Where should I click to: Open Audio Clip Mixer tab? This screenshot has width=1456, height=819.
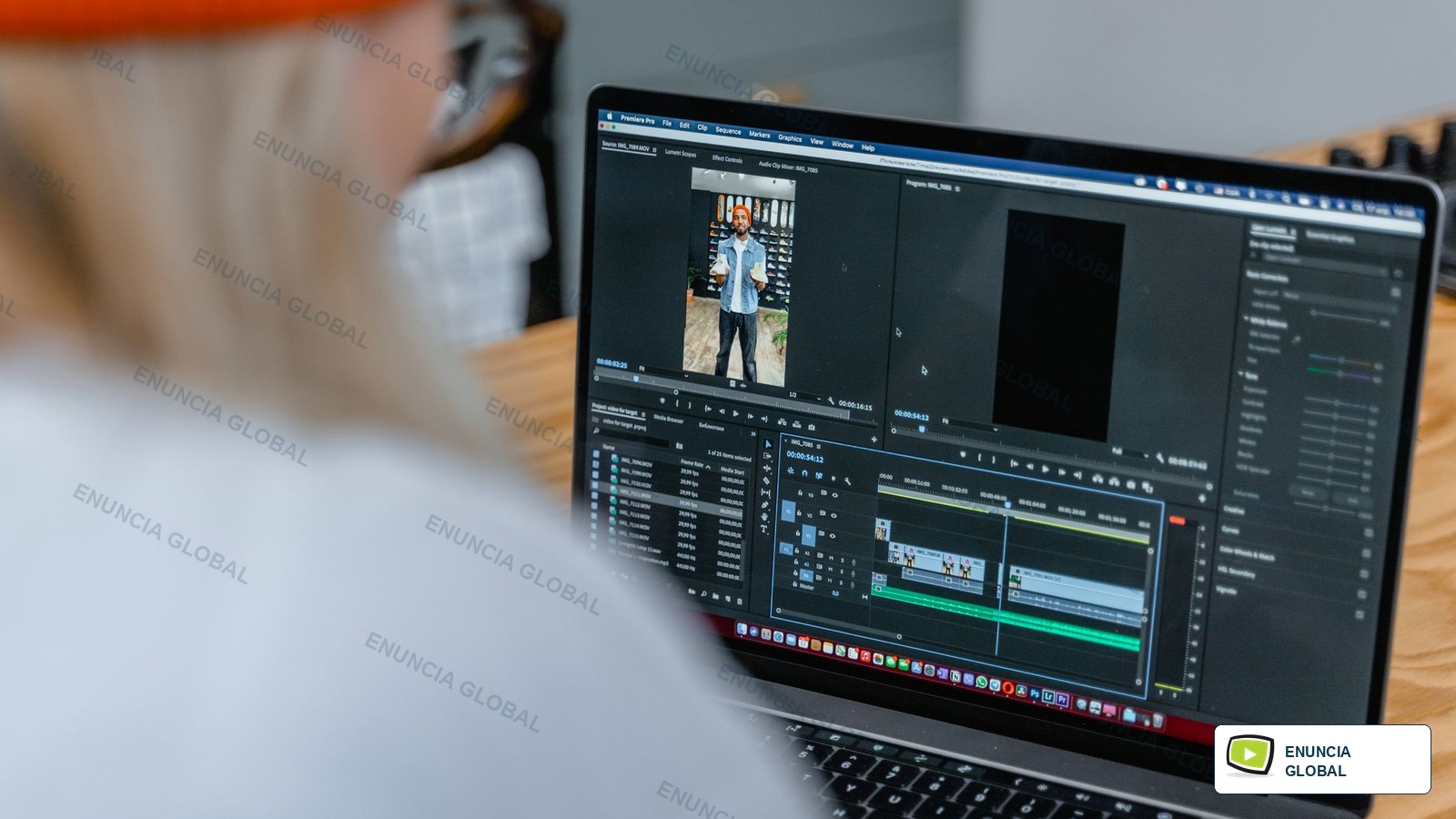pyautogui.click(x=788, y=167)
